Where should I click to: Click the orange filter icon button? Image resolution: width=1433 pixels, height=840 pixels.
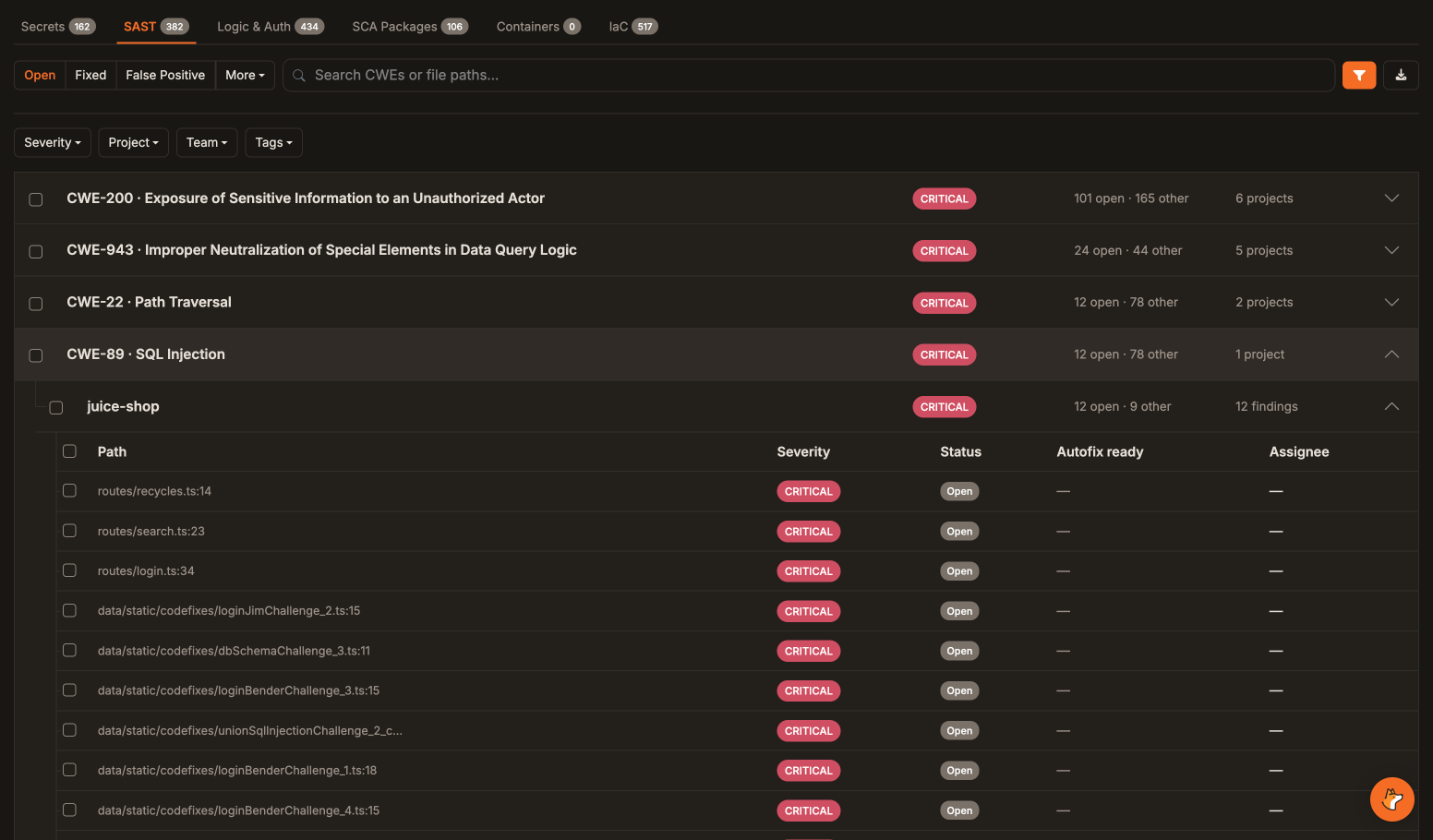click(x=1359, y=75)
